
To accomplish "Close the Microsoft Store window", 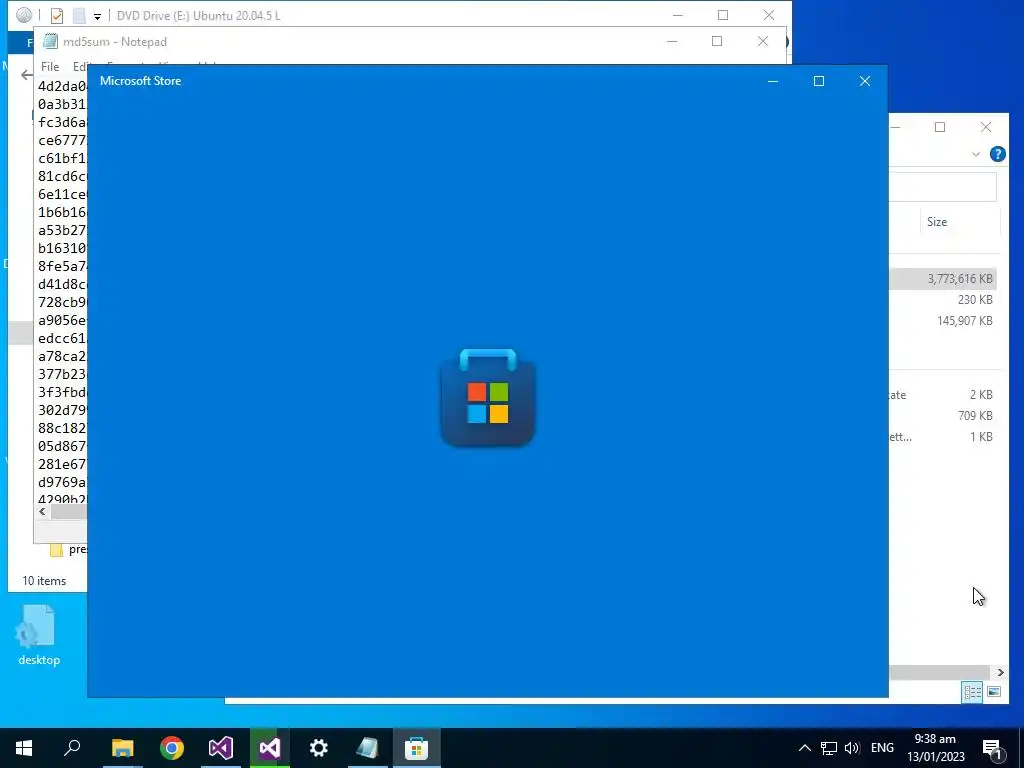I will coord(865,81).
